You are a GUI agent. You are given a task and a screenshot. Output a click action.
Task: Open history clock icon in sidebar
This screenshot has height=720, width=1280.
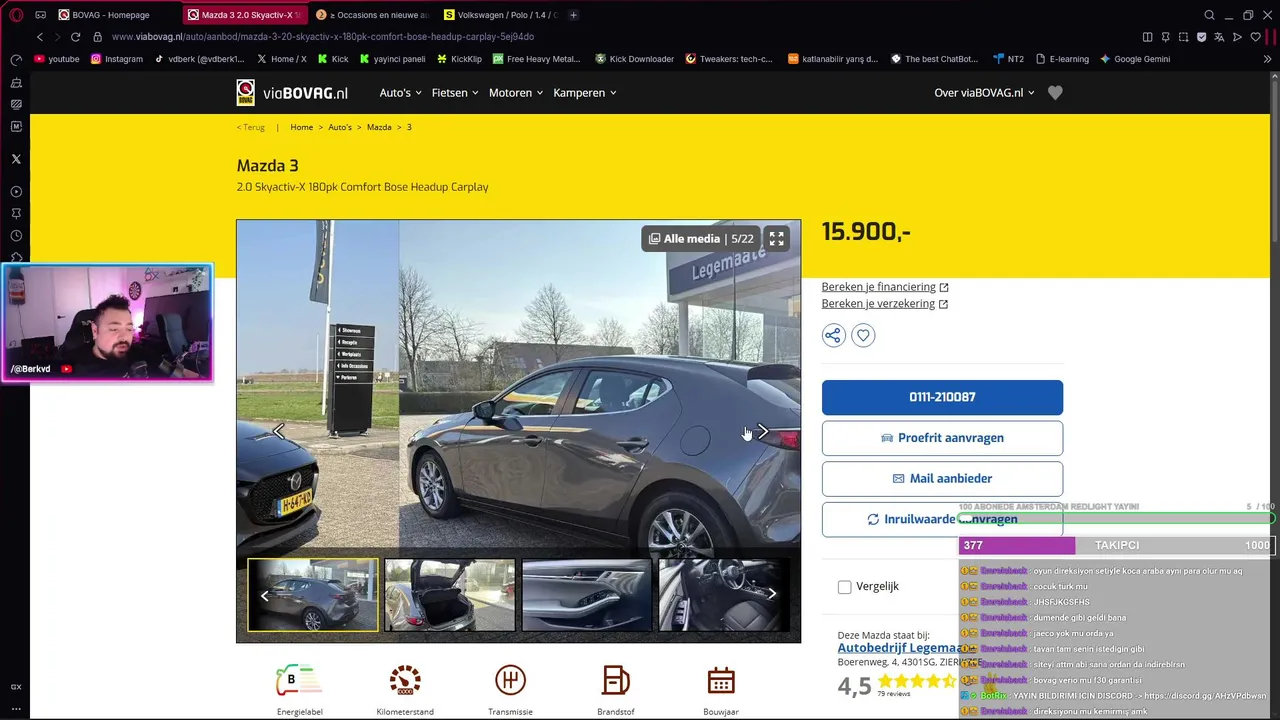click(x=16, y=236)
